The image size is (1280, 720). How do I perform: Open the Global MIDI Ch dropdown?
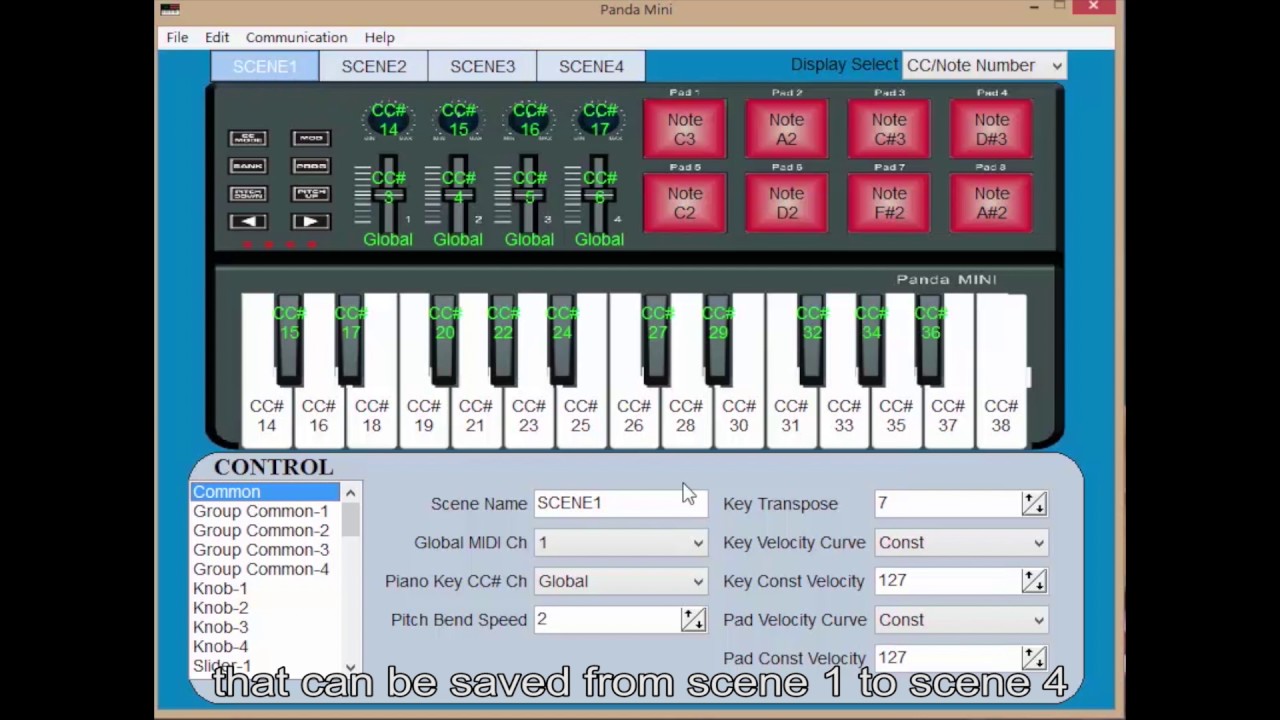[x=621, y=542]
